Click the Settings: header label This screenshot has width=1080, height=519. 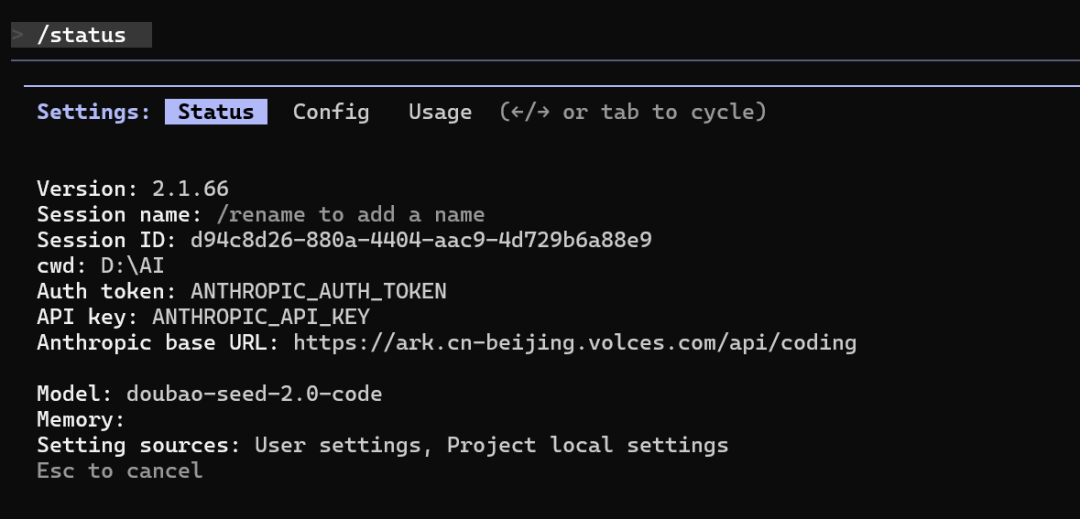pos(94,112)
